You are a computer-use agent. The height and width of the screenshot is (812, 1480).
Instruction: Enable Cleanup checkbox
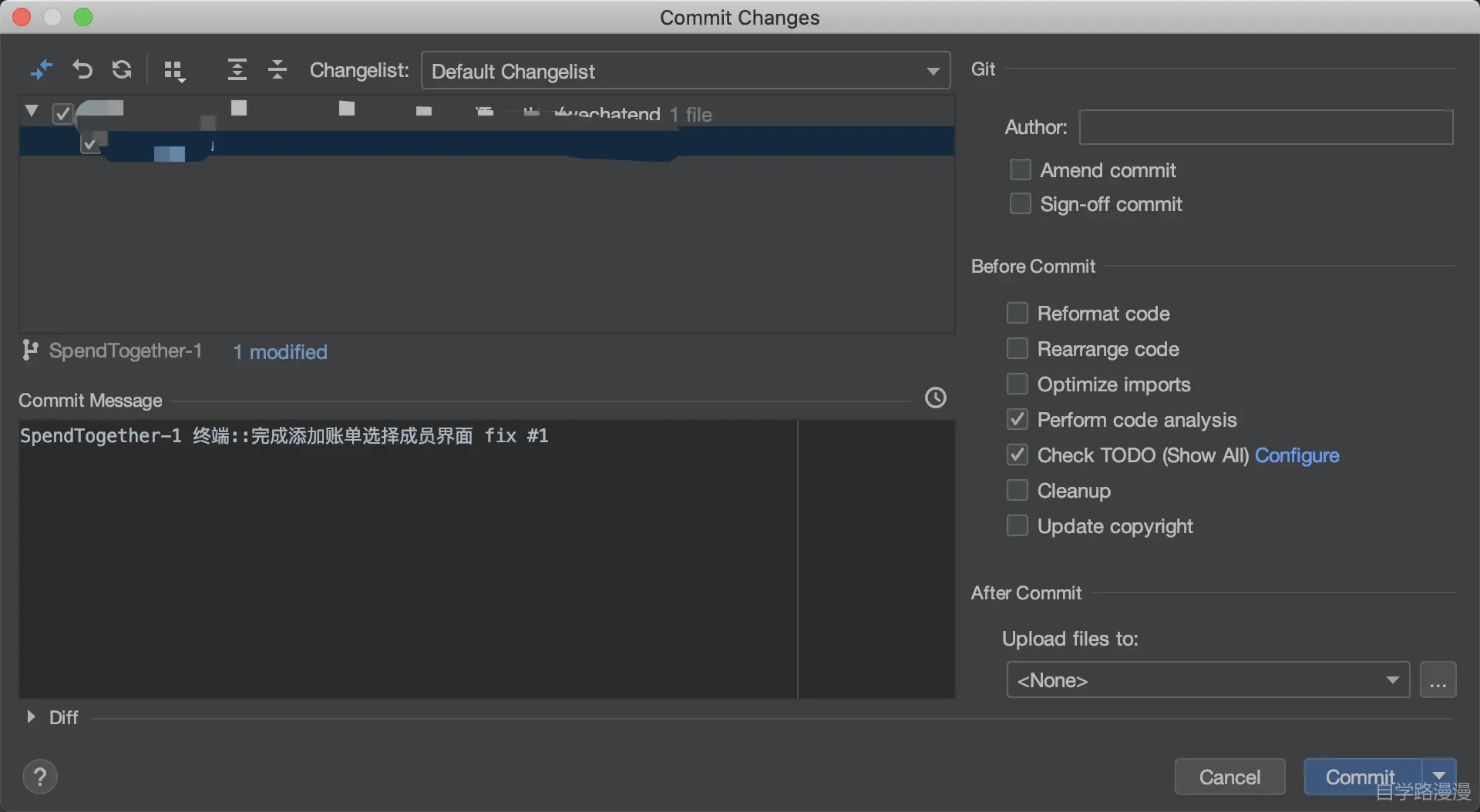[x=1017, y=490]
